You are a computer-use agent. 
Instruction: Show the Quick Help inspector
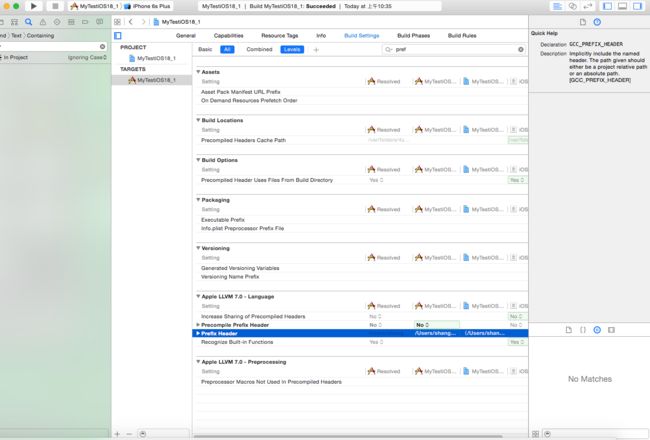point(597,22)
